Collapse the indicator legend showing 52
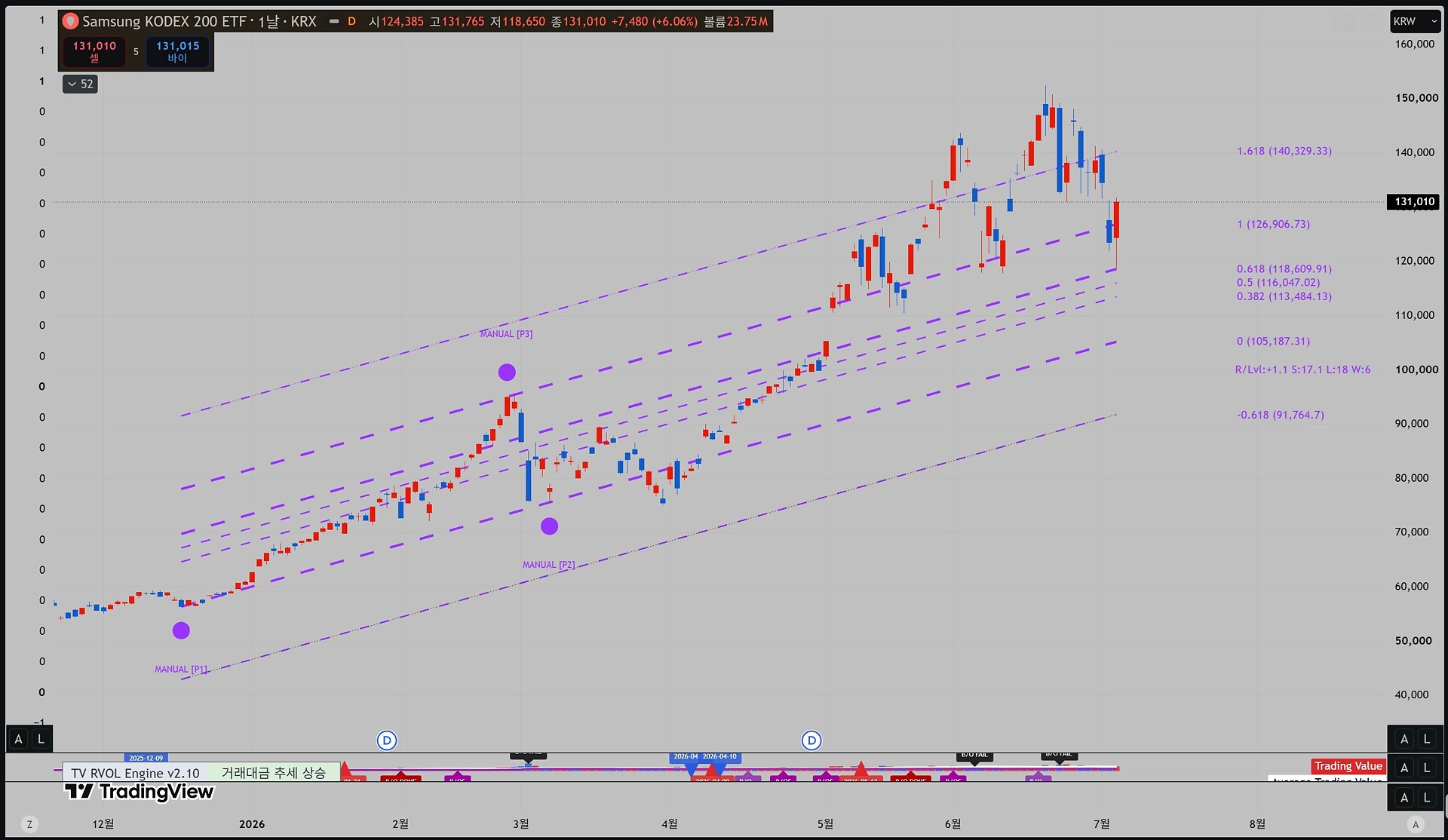The image size is (1448, 840). [80, 84]
